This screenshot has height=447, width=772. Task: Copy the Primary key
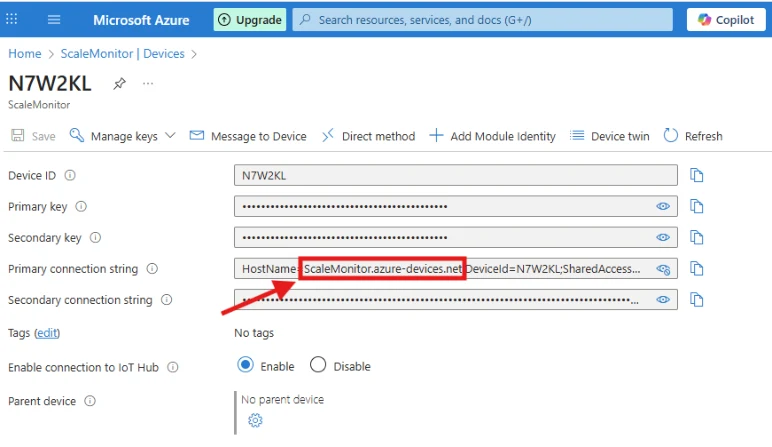[696, 206]
